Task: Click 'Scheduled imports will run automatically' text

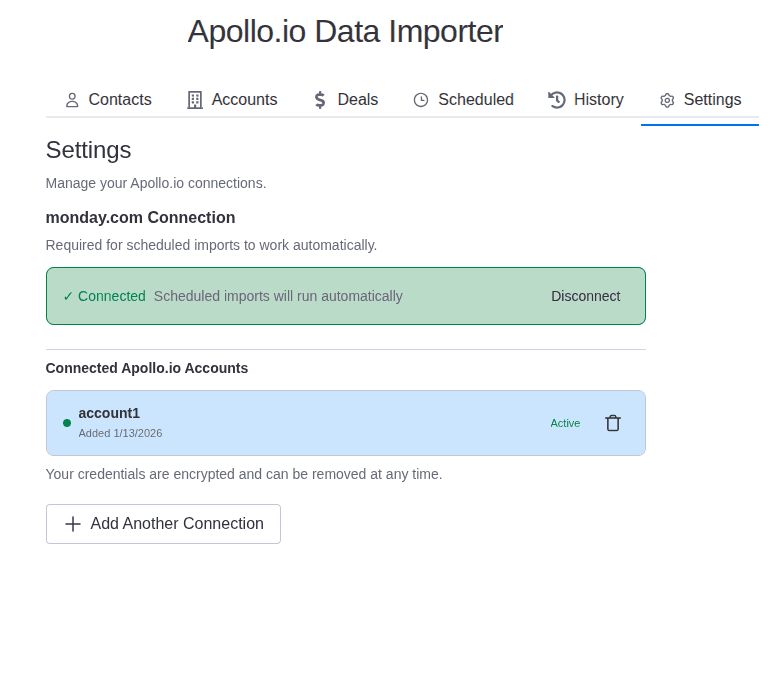Action: pyautogui.click(x=278, y=296)
